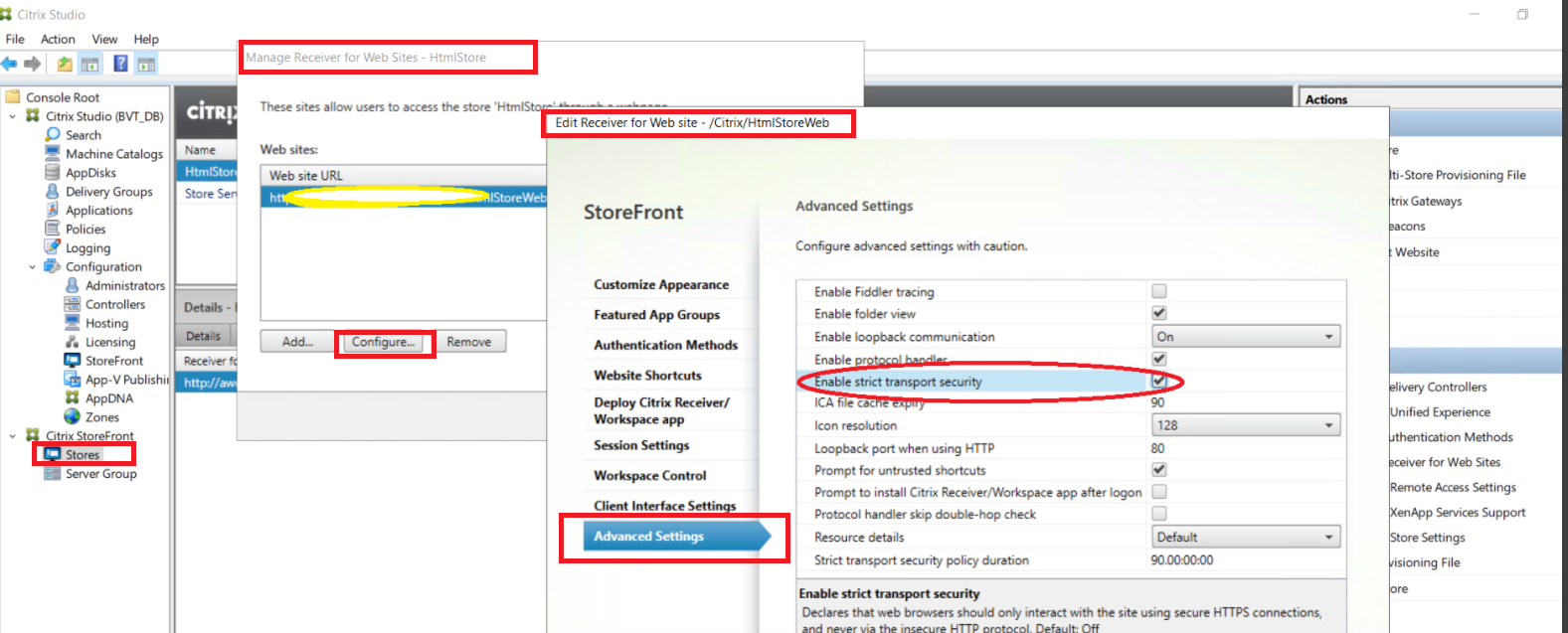The width and height of the screenshot is (1568, 633).
Task: Open the Action menu
Action: 58,39
